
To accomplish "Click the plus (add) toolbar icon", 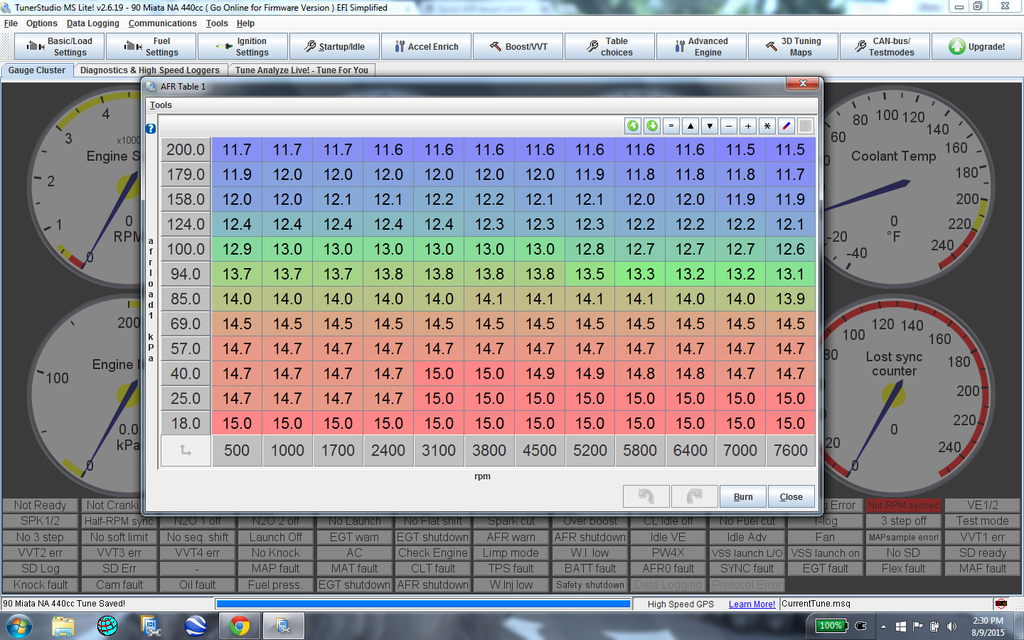I will [x=748, y=126].
